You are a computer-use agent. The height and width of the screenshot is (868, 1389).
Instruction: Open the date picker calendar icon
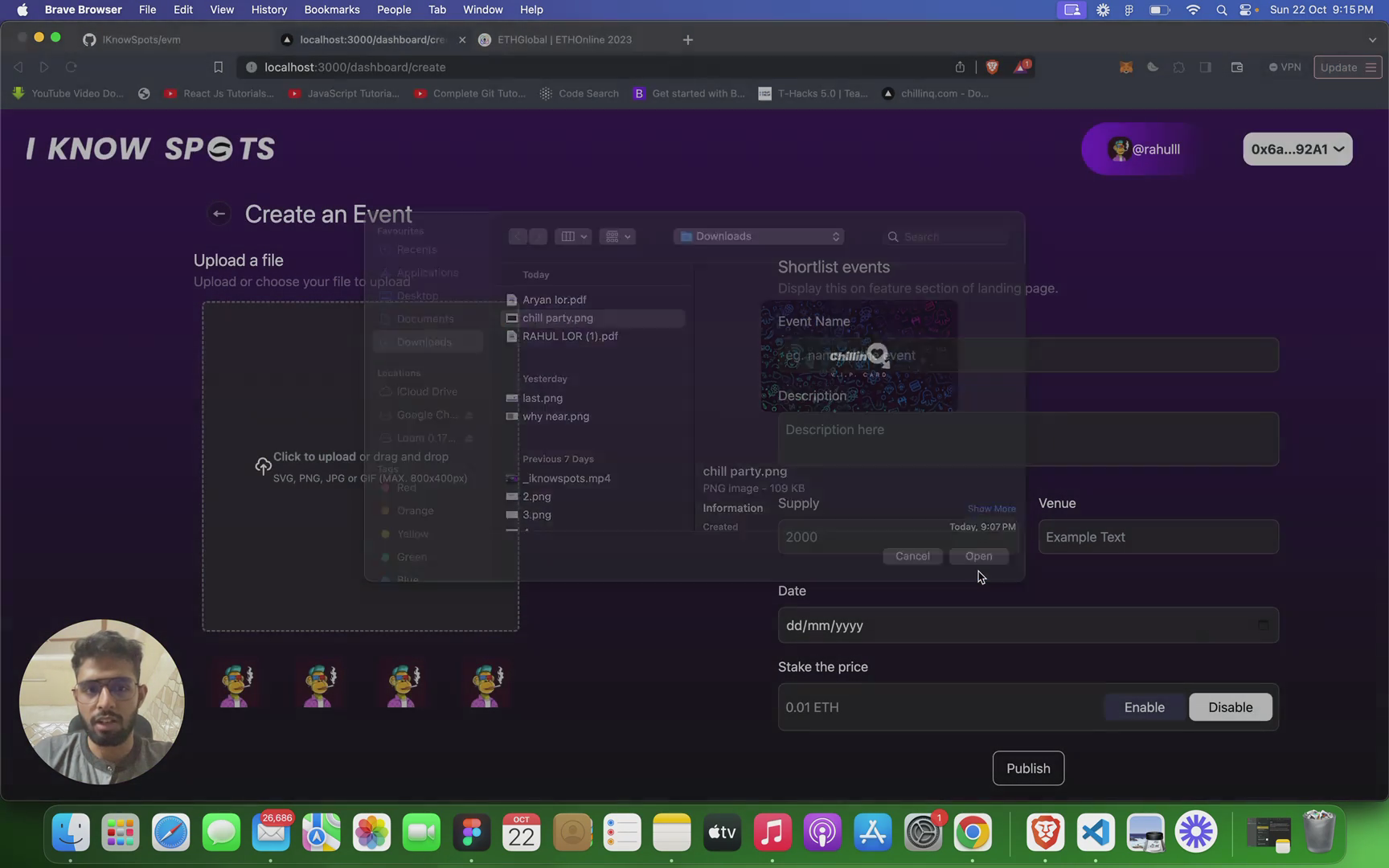point(1263,624)
